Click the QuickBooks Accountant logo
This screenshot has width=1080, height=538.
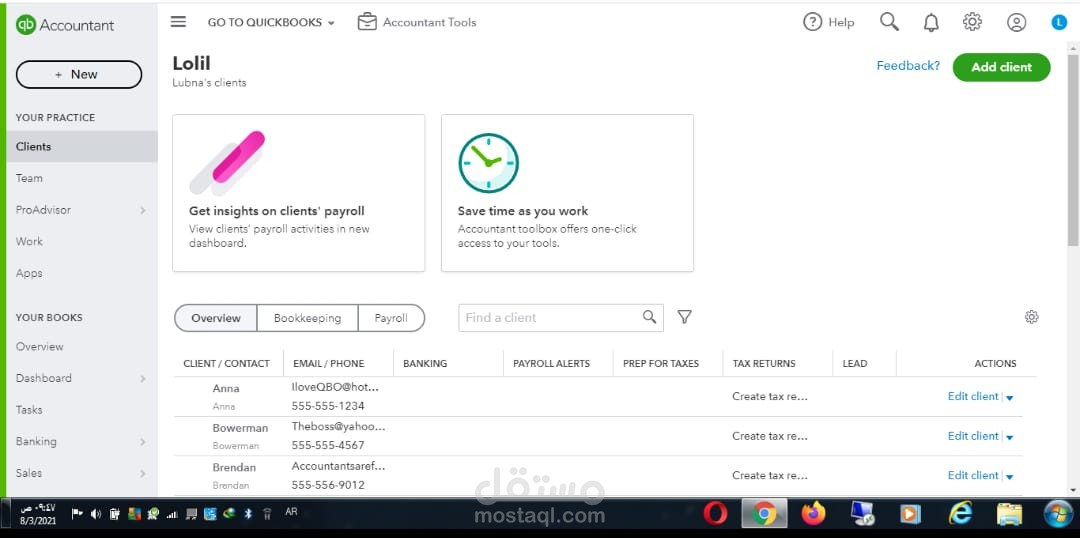pos(65,25)
